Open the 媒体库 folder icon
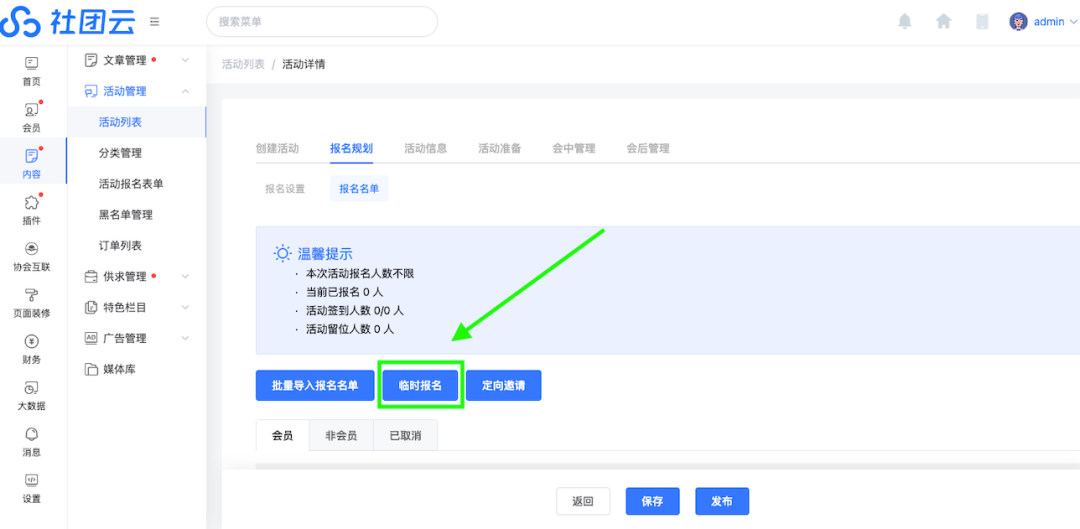Screen dimensions: 1080x529 (90, 370)
